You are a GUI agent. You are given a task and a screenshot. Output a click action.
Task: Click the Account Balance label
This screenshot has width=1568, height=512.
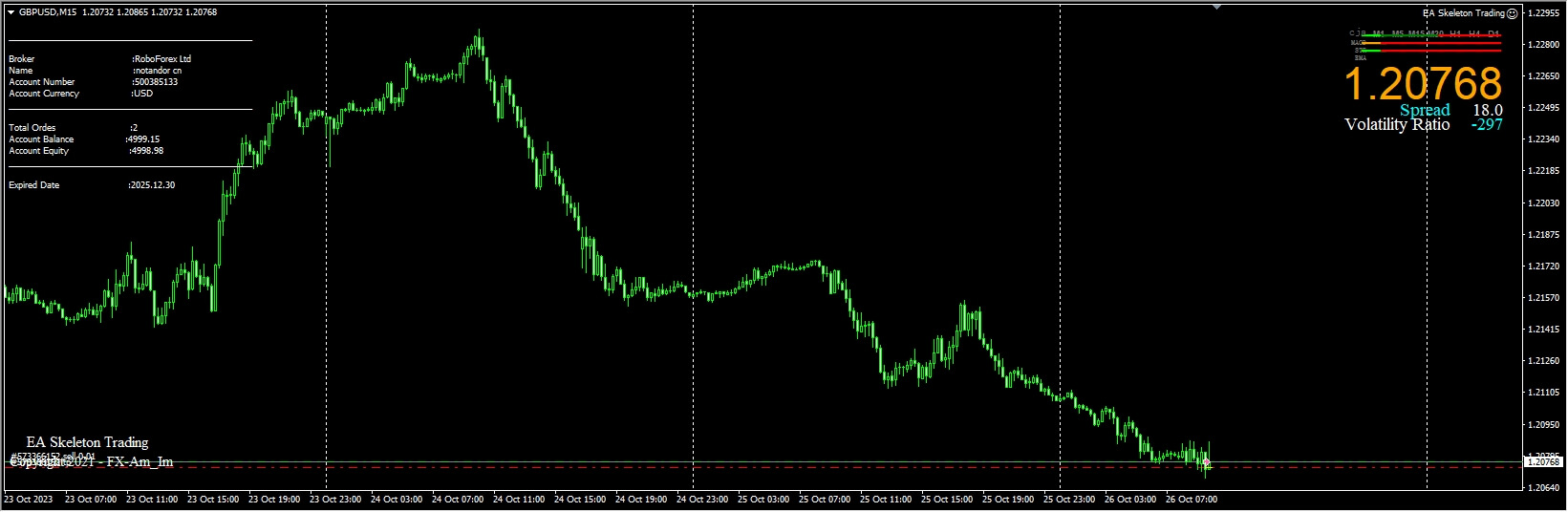point(41,139)
